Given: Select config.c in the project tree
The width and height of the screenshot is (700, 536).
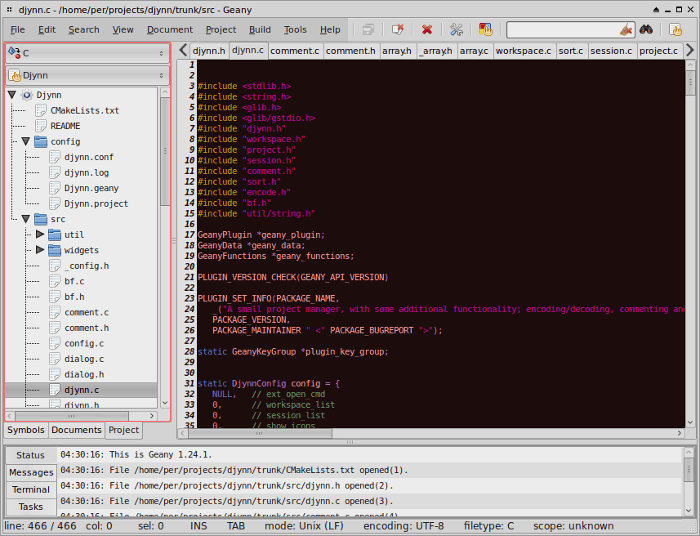Looking at the screenshot, I should tap(84, 344).
